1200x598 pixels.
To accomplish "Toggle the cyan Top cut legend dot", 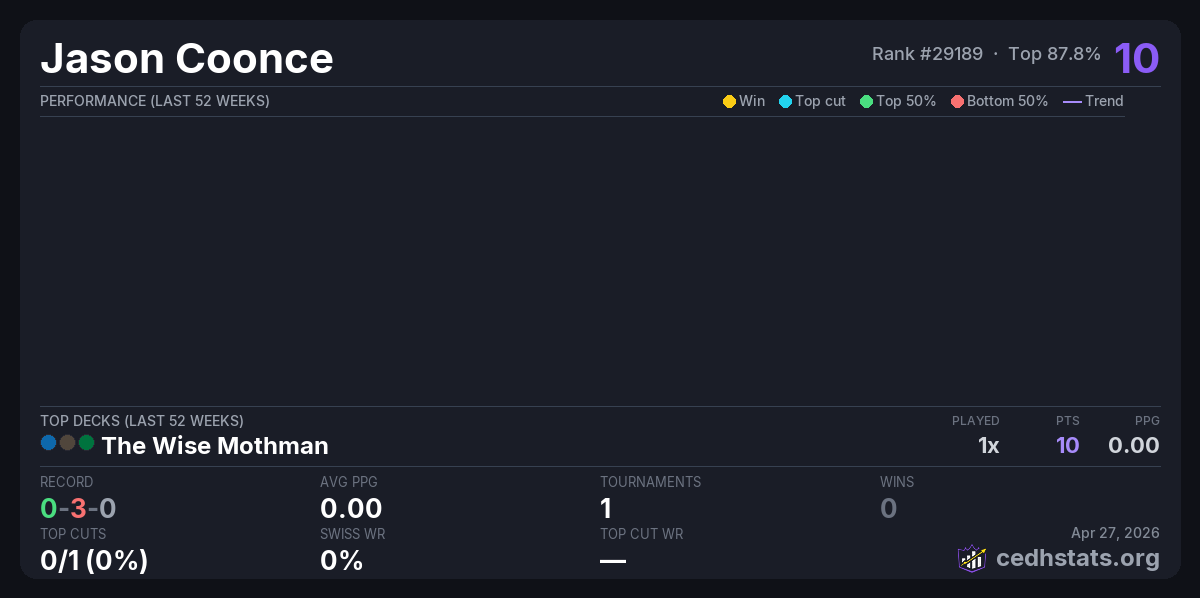I will pyautogui.click(x=785, y=101).
